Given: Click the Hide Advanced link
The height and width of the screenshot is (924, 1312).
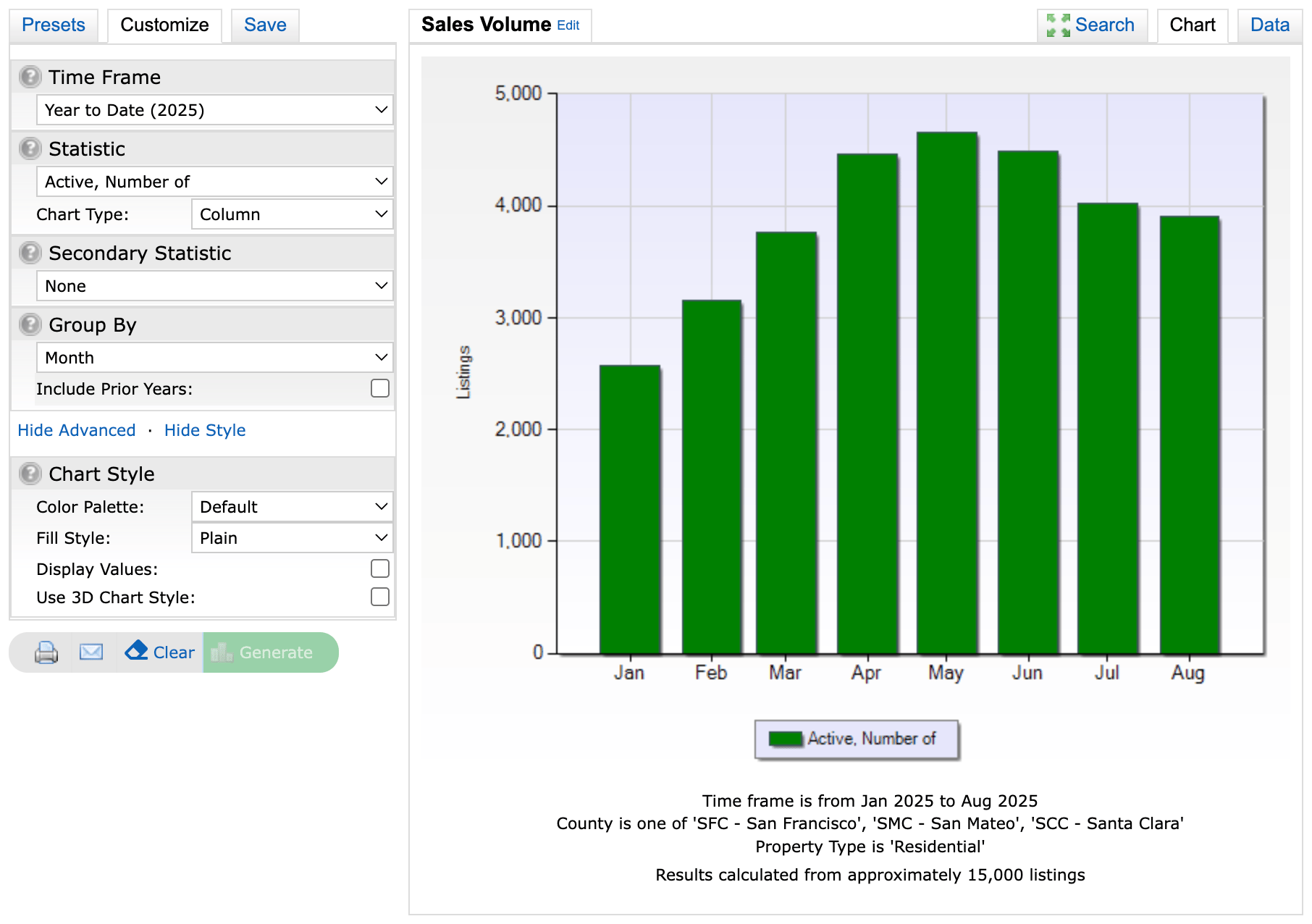Looking at the screenshot, I should (77, 430).
